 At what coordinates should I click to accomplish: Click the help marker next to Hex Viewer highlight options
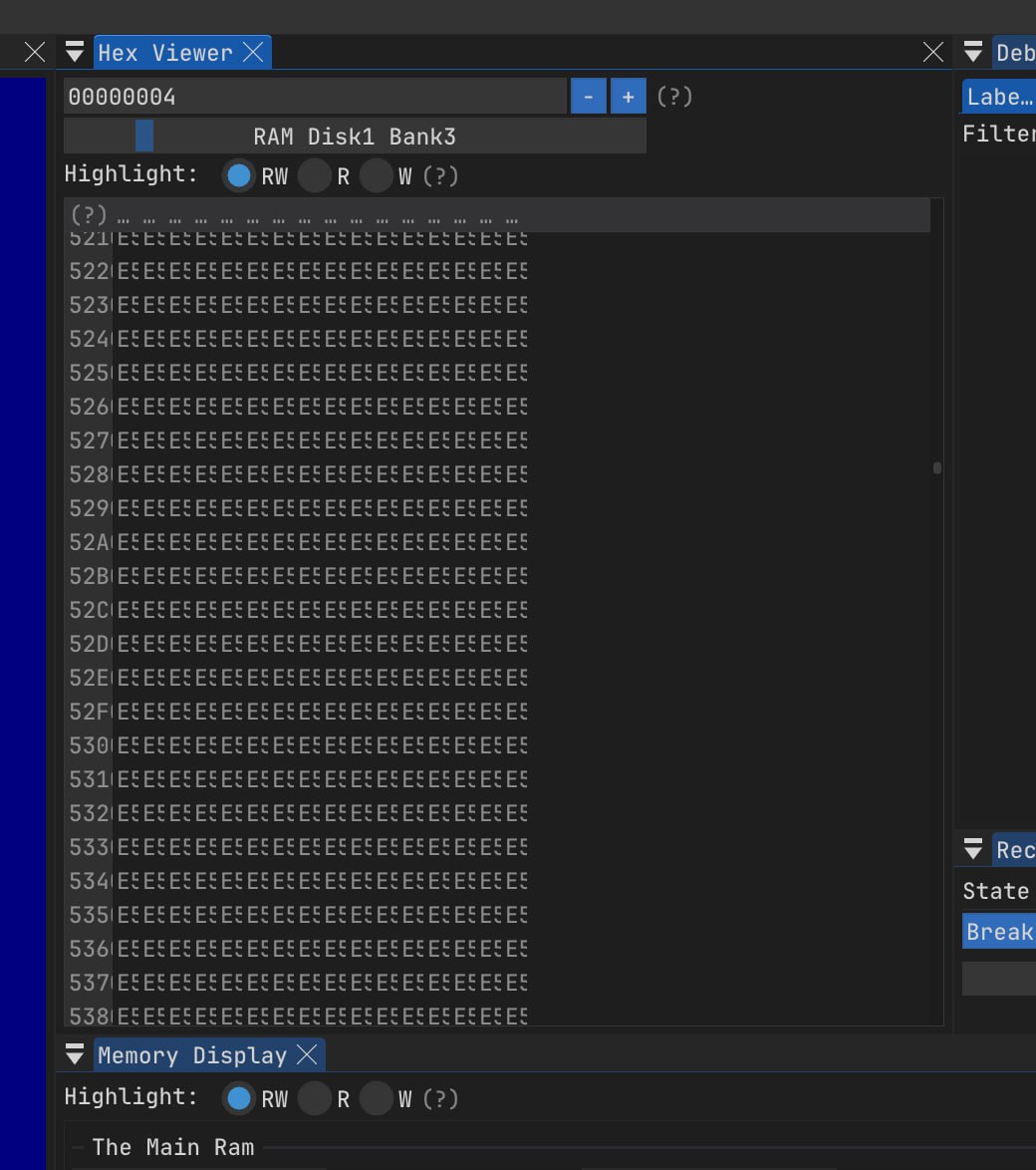pyautogui.click(x=440, y=176)
